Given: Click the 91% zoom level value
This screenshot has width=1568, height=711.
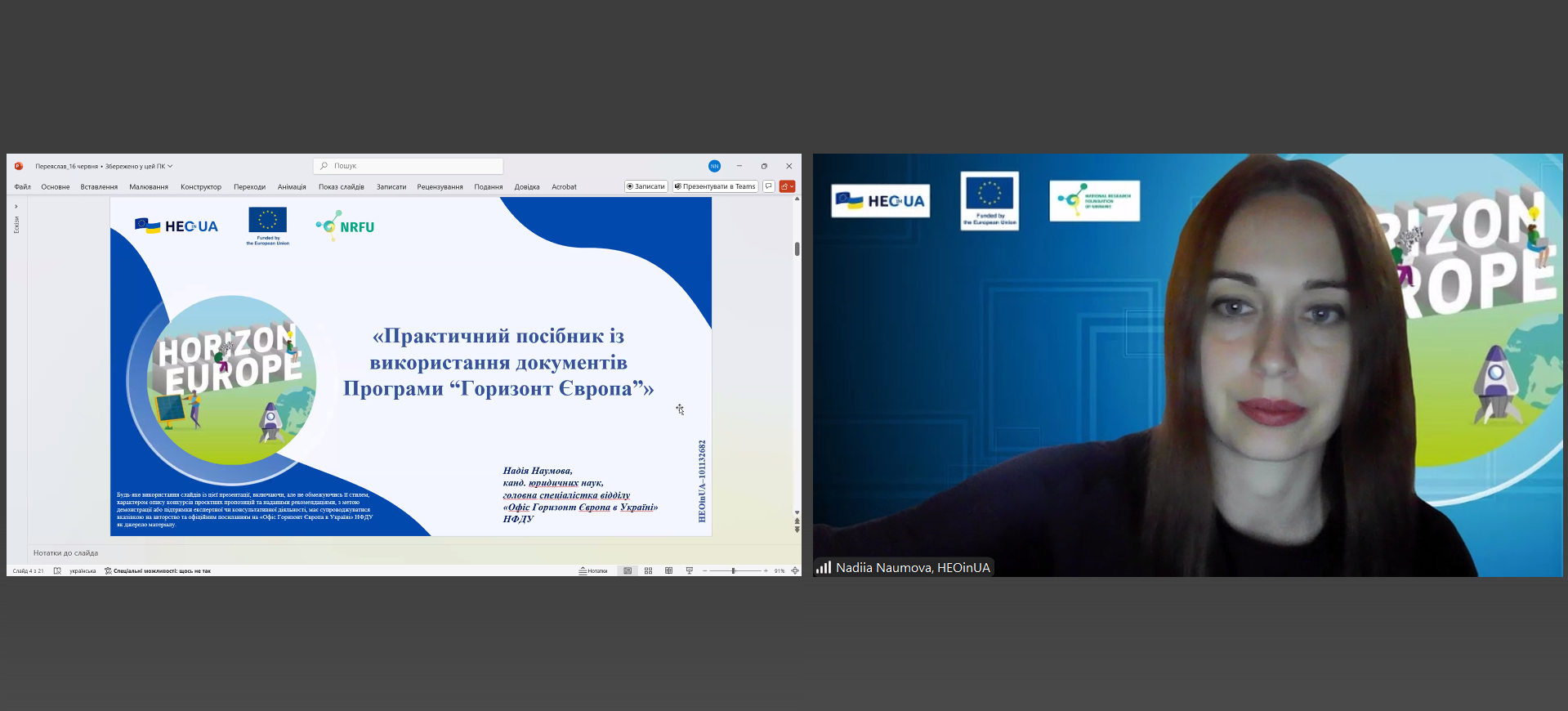Looking at the screenshot, I should [x=780, y=570].
